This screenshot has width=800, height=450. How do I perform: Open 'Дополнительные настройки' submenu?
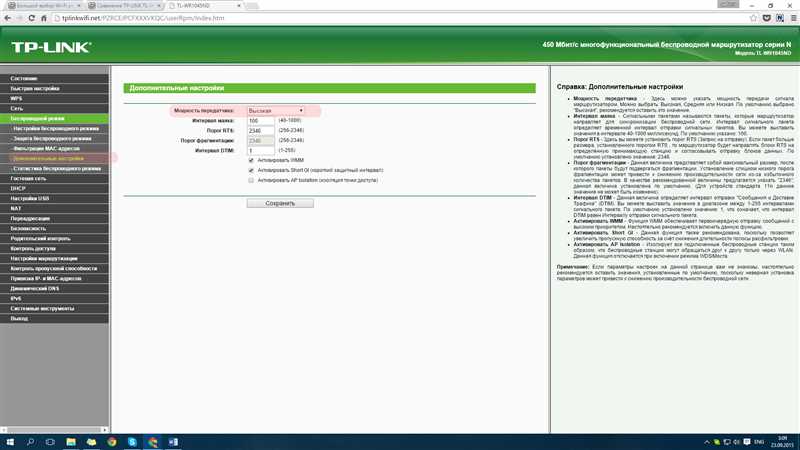(x=55, y=159)
